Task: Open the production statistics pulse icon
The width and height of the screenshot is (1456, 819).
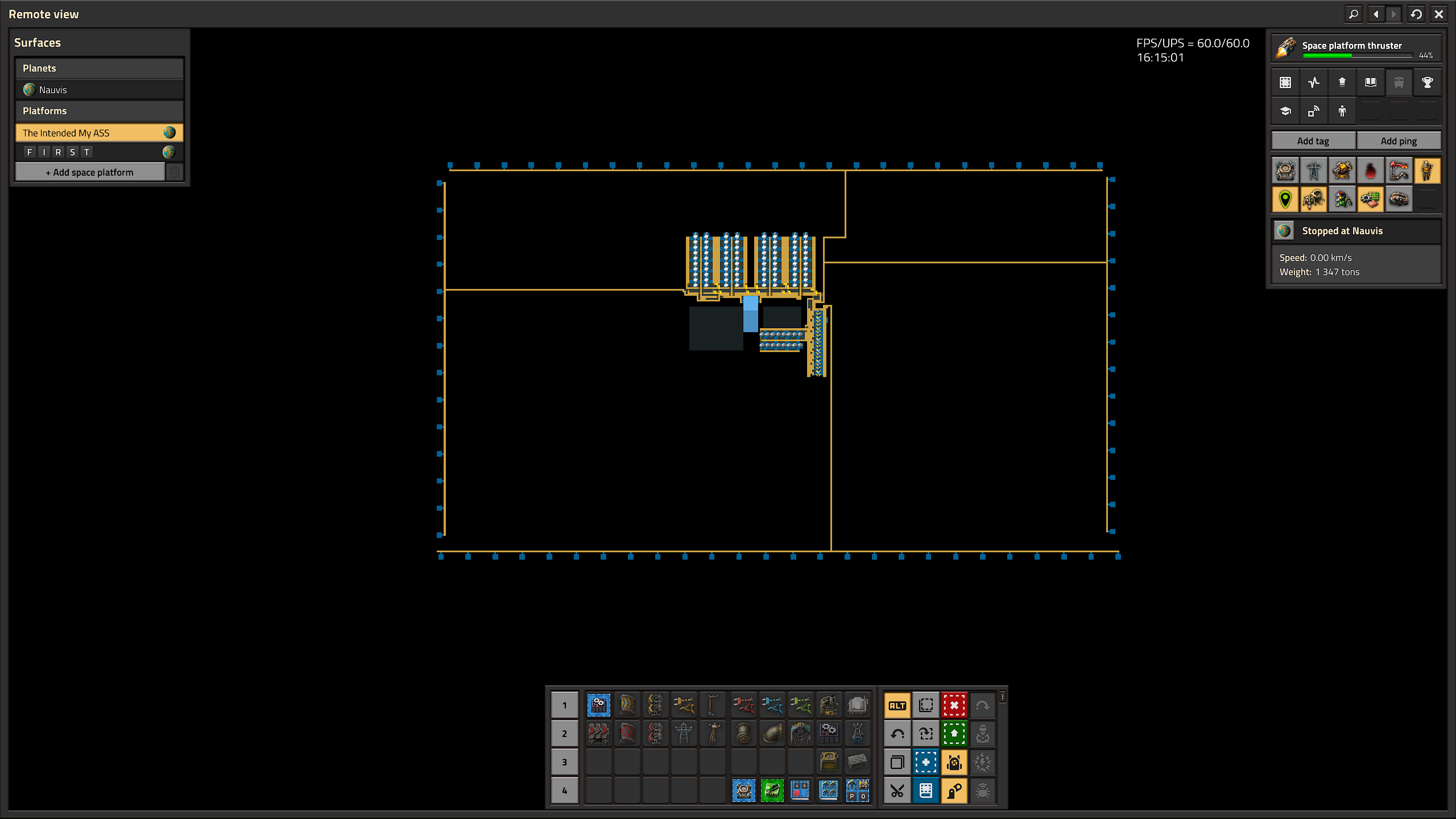Action: (x=1314, y=82)
